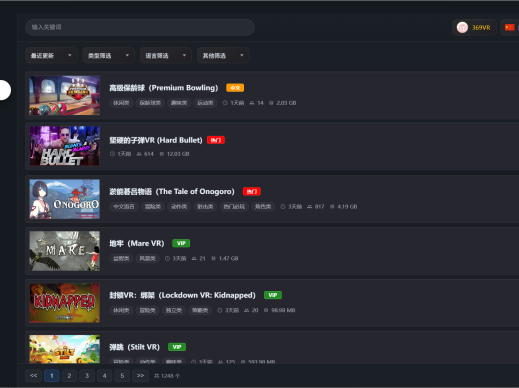Jump to next pages with >> button
Viewport: 519px width, 388px height.
pyautogui.click(x=140, y=376)
